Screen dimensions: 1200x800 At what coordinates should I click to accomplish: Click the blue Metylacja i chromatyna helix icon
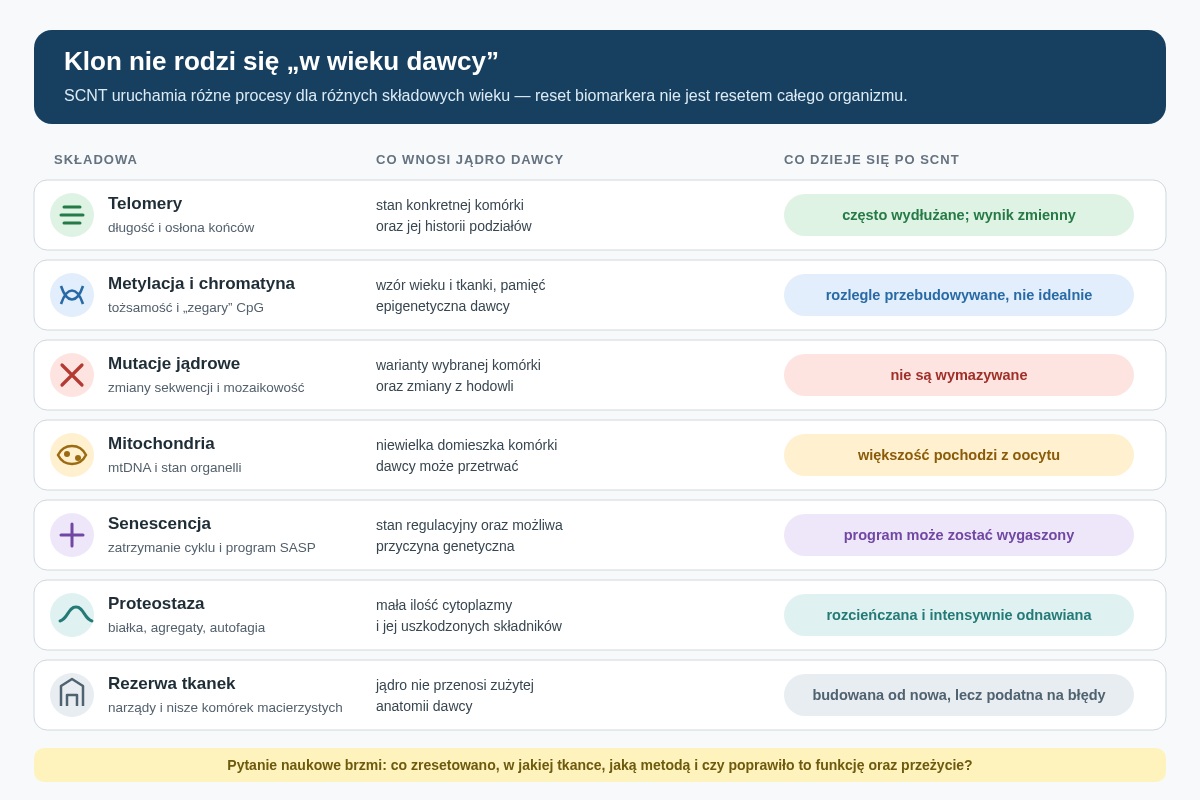click(72, 295)
